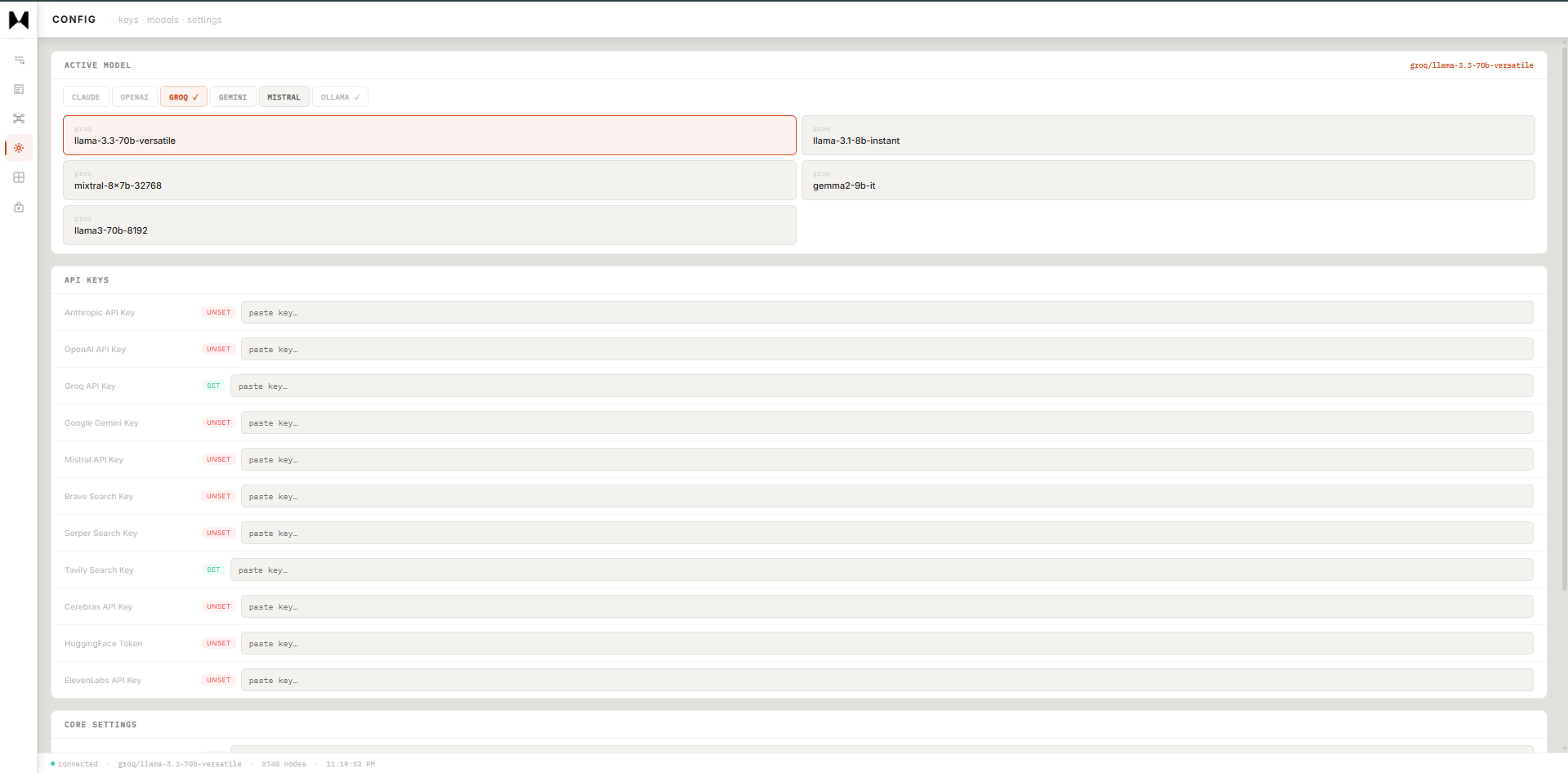The image size is (1568, 773).
Task: Focus the ElevenLabs API Key input
Action: coord(887,681)
